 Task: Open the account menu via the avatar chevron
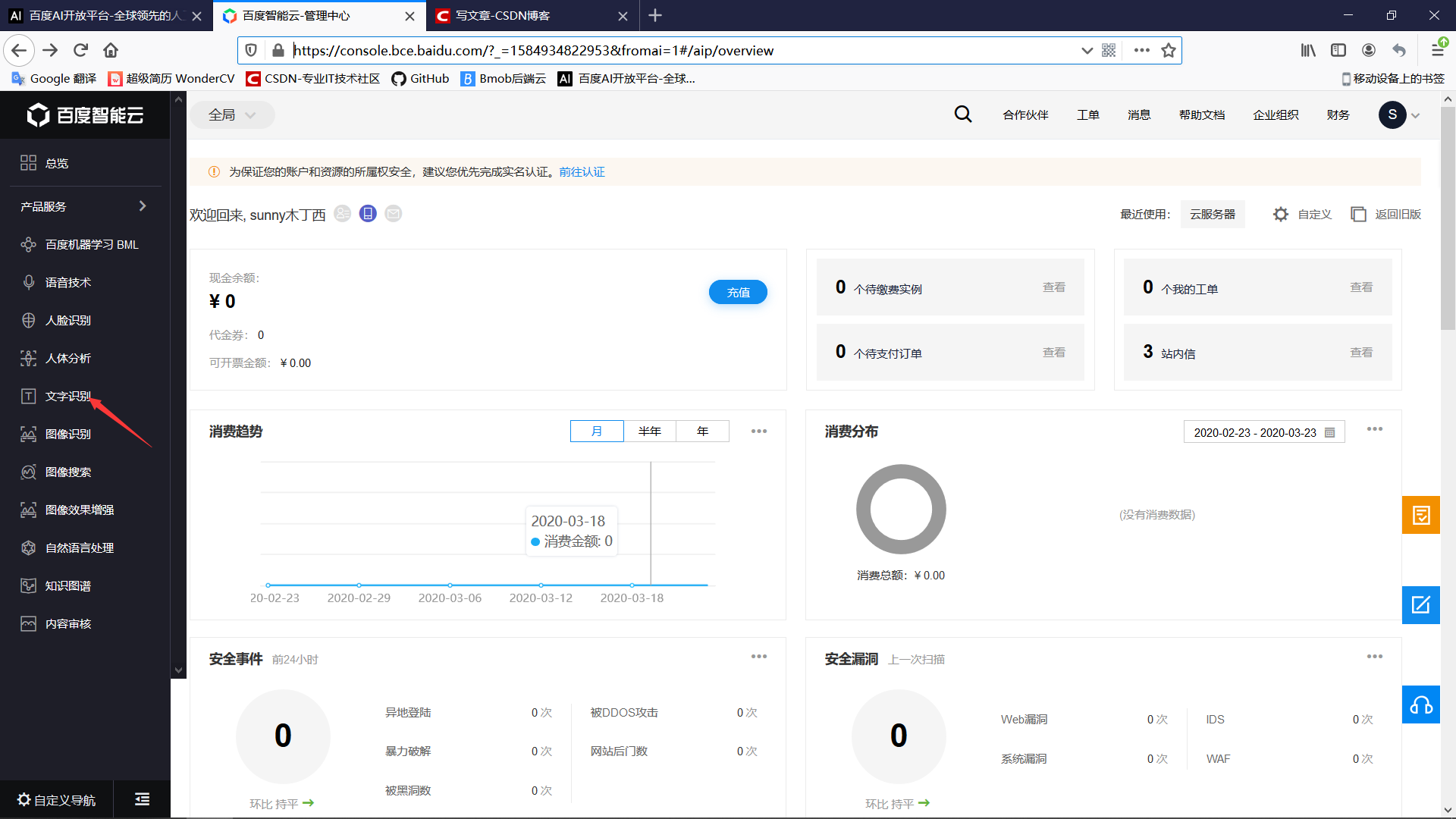point(1415,115)
